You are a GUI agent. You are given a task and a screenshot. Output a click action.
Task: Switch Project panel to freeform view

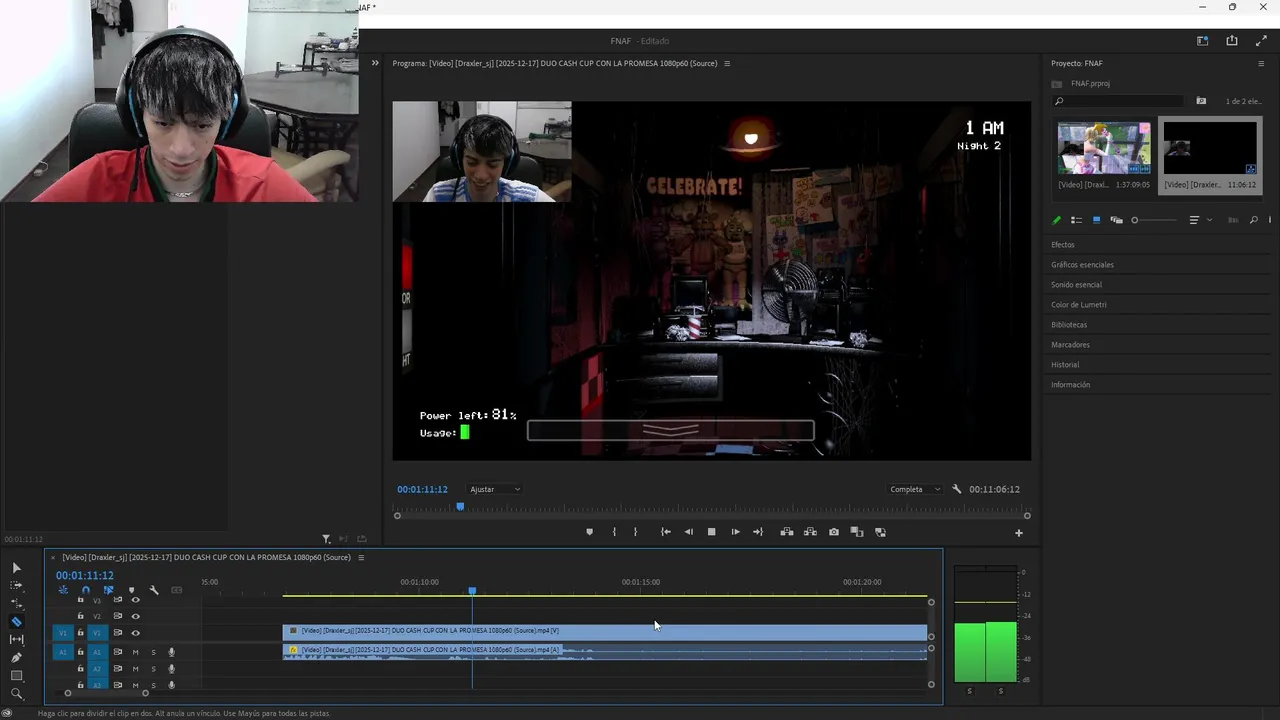click(1116, 220)
